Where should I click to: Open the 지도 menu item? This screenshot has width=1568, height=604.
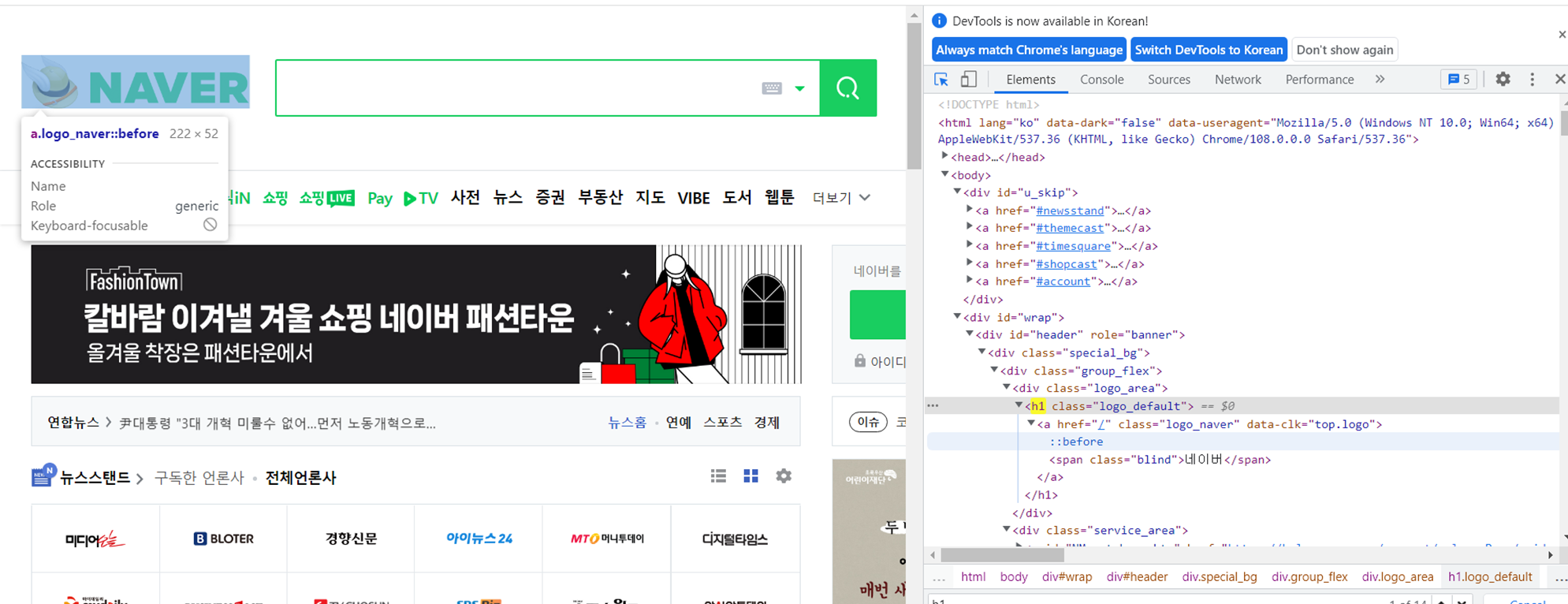tap(650, 197)
